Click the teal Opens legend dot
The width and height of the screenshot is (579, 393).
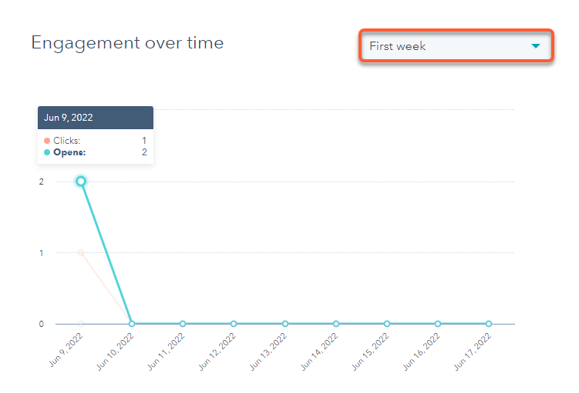(47, 152)
